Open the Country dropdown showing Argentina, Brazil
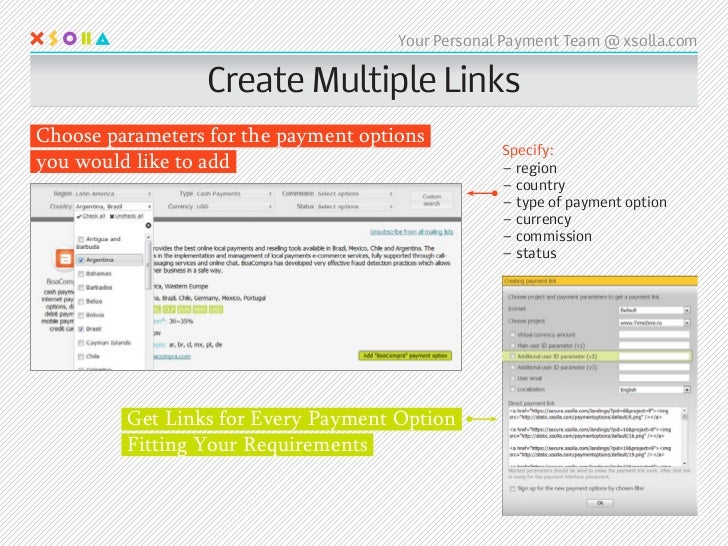 tap(113, 206)
